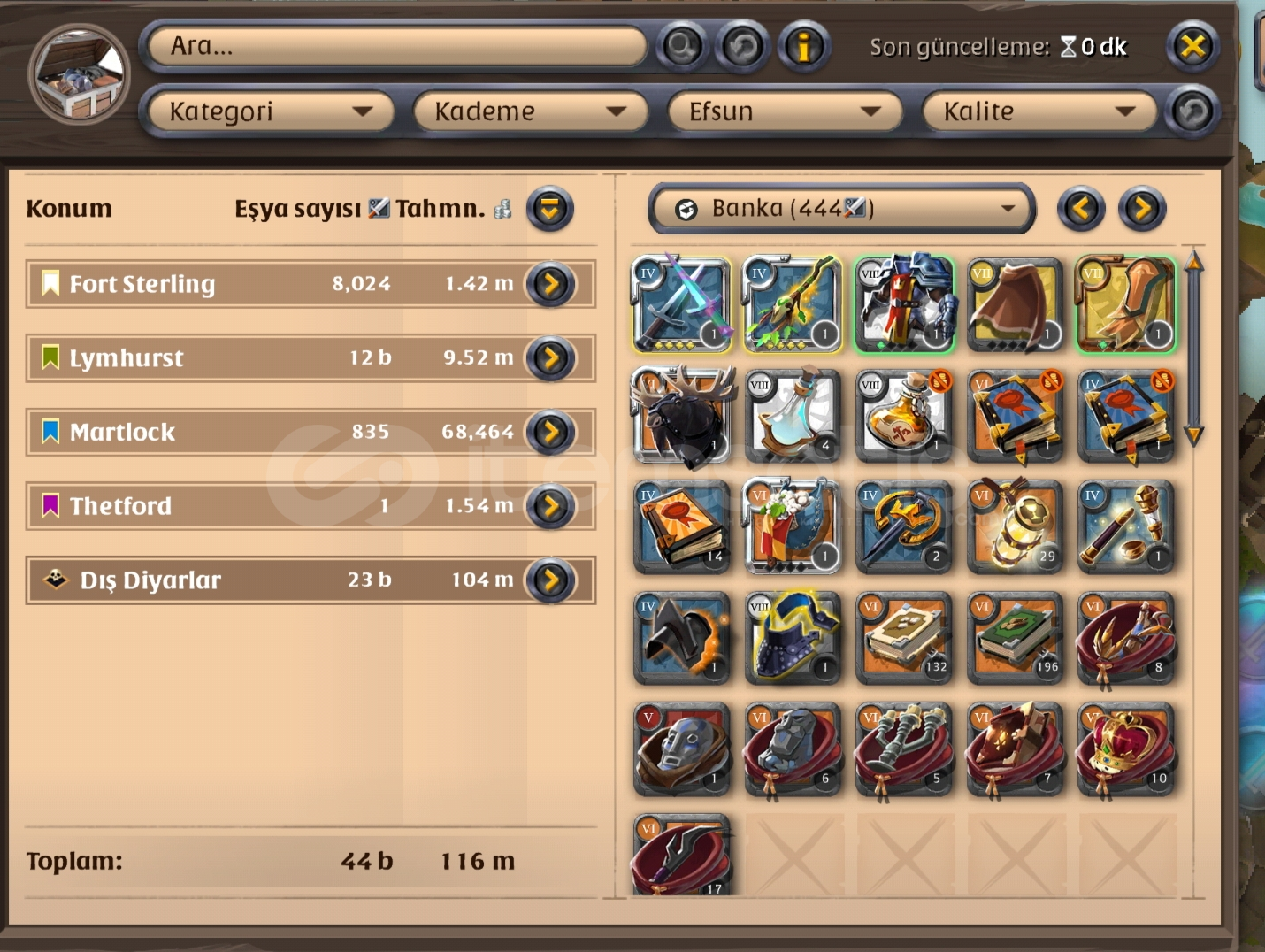Open the Lymhurst row arrow button
The image size is (1265, 952).
tap(550, 358)
